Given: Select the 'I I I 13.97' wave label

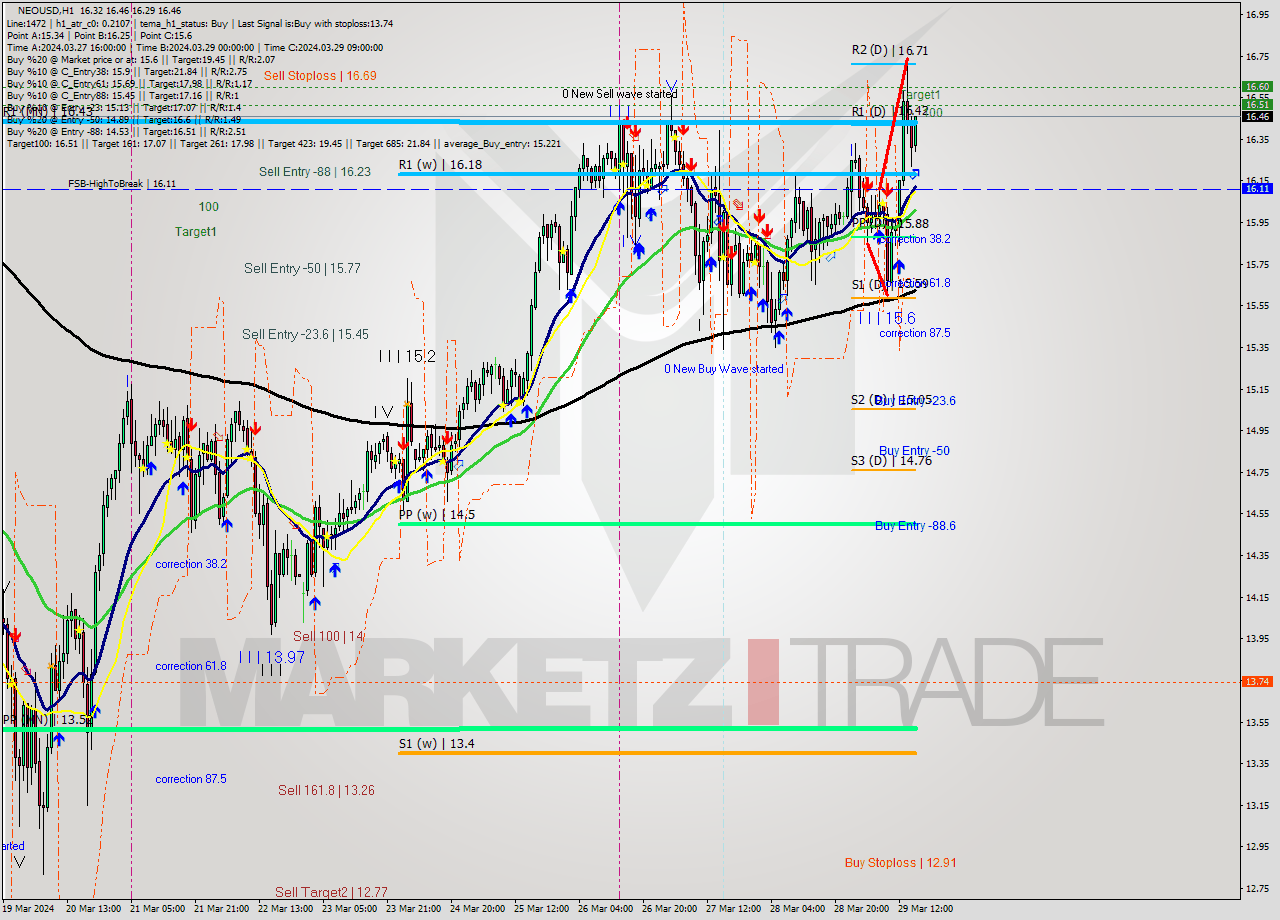Looking at the screenshot, I should (271, 657).
